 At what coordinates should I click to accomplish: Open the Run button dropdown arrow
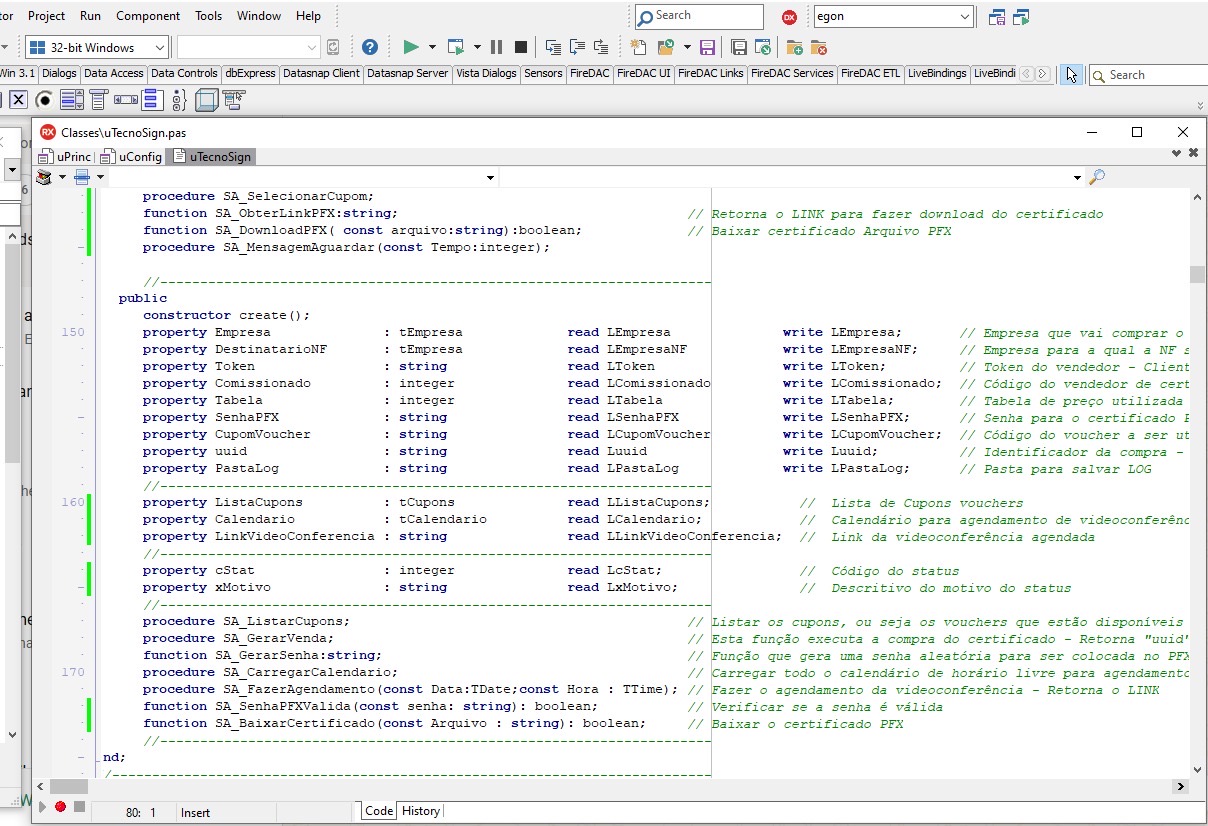coord(432,47)
